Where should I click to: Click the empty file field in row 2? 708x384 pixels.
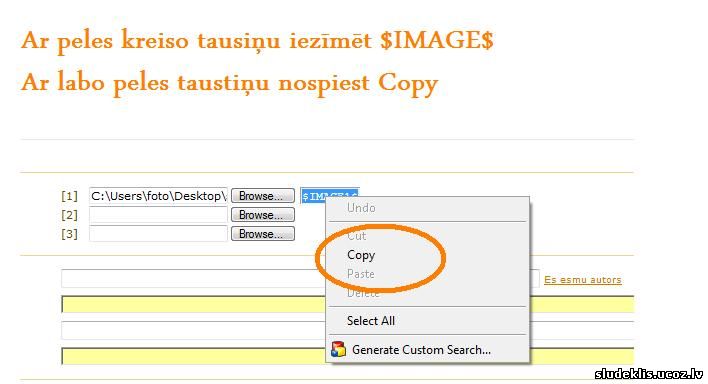158,215
